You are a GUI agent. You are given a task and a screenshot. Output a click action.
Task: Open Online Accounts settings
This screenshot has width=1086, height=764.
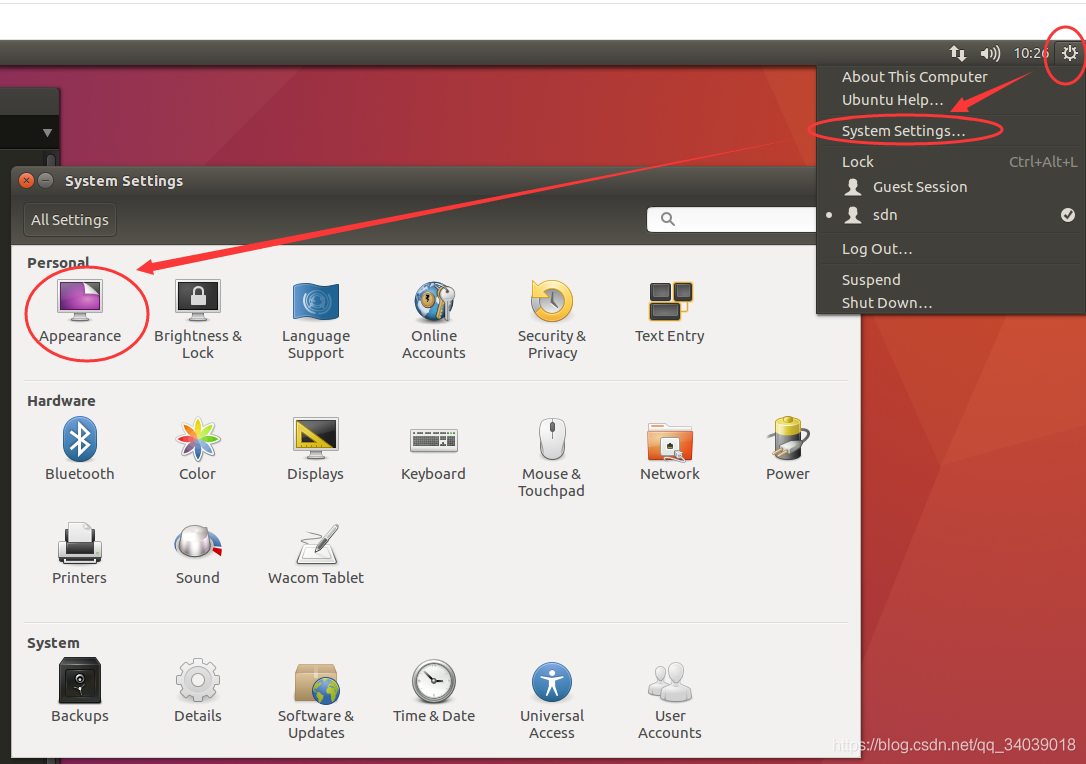(434, 319)
